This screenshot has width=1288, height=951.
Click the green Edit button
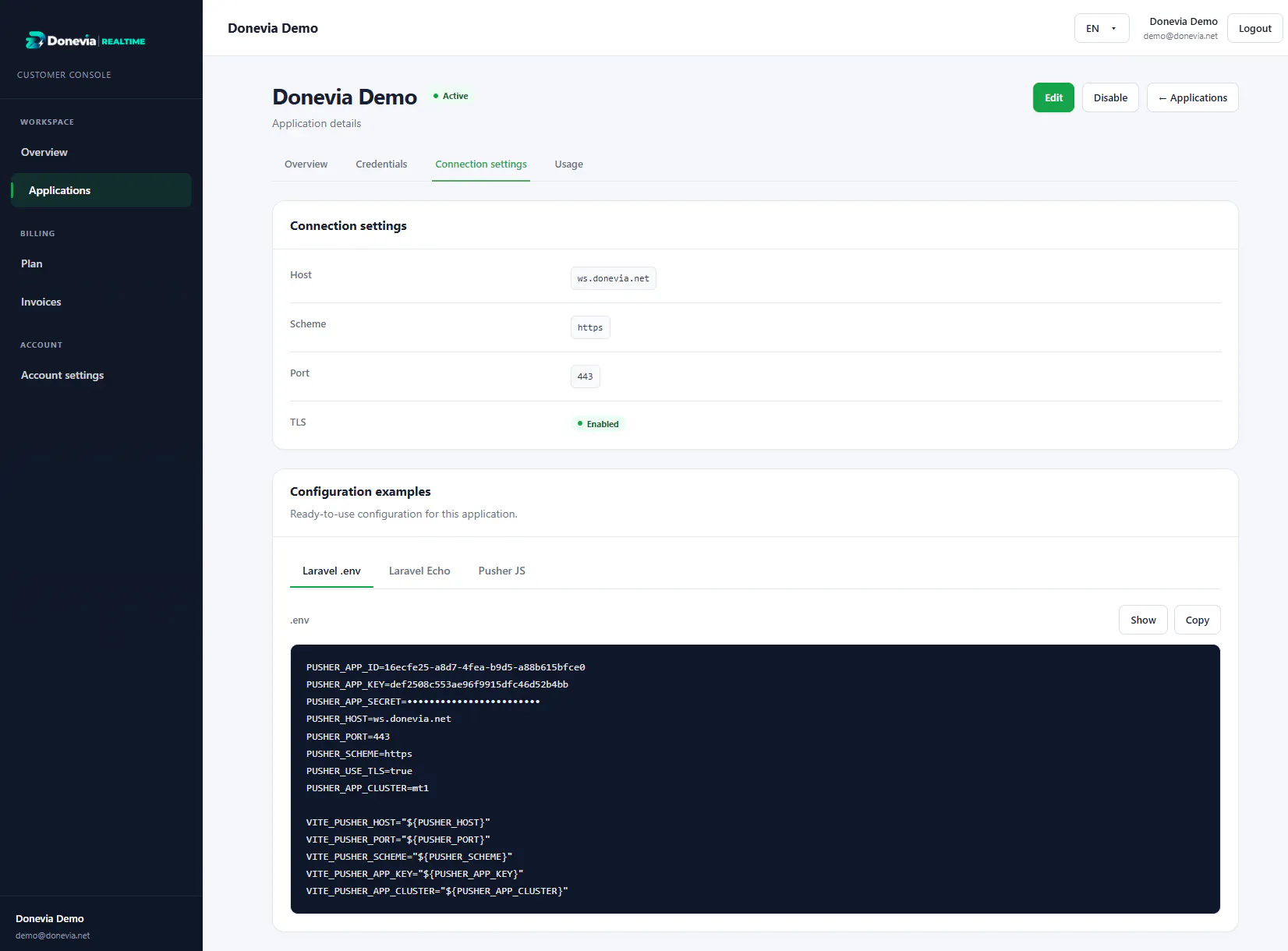coord(1053,97)
